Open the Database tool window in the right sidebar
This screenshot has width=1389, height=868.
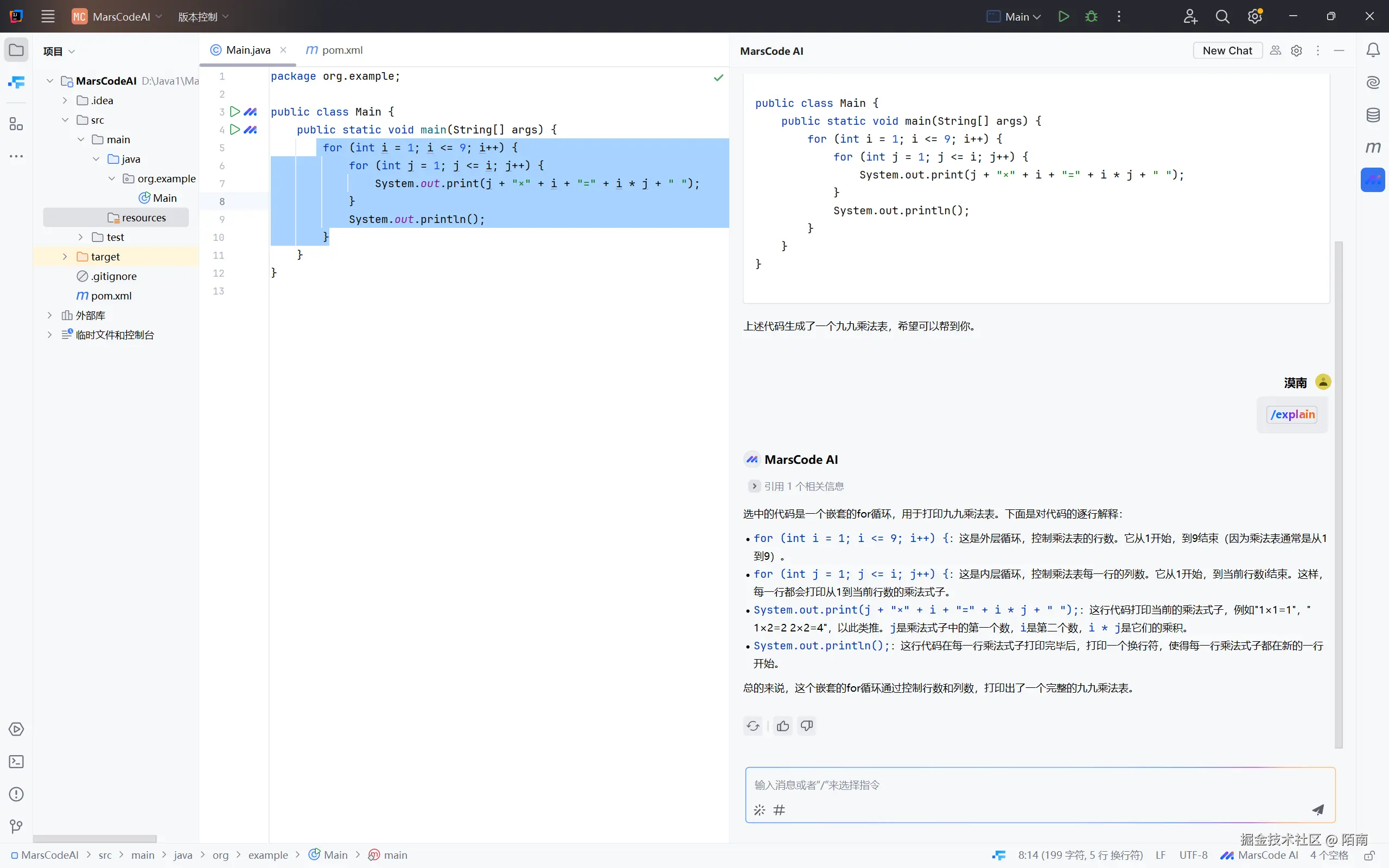point(1372,116)
